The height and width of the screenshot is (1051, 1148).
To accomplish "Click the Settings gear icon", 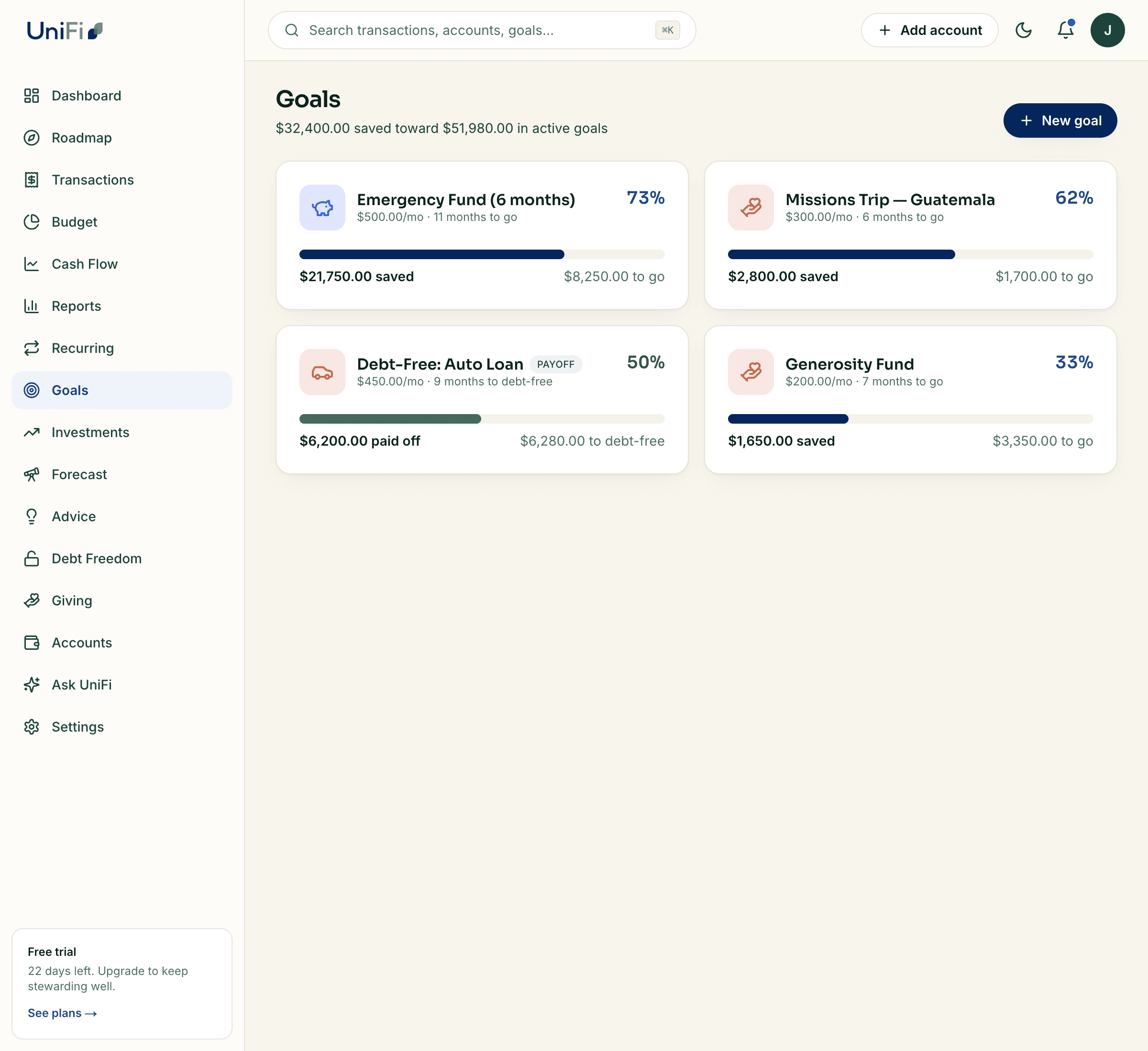I will [x=31, y=727].
